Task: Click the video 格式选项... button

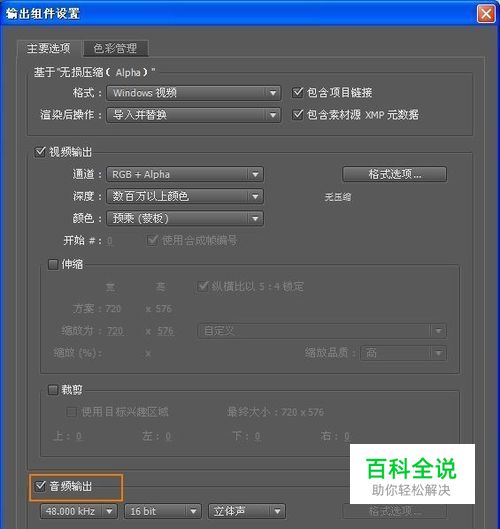Action: (394, 174)
